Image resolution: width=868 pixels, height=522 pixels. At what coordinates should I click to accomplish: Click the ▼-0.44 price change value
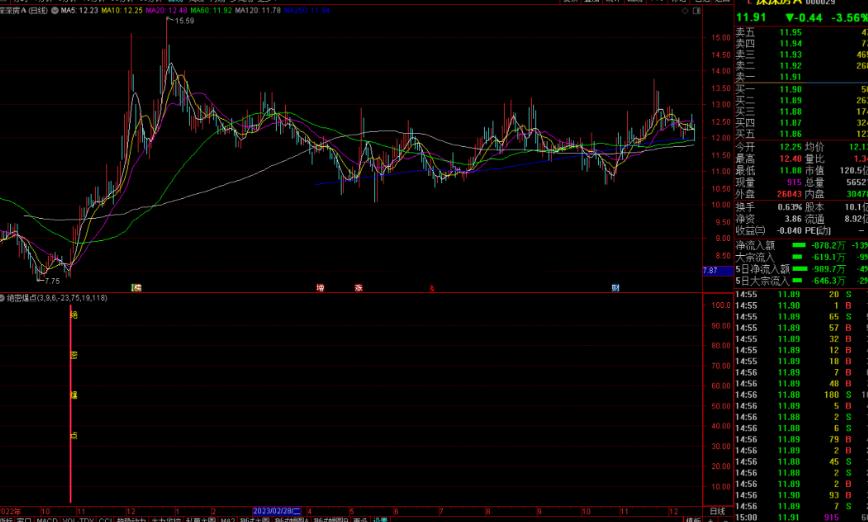804,17
